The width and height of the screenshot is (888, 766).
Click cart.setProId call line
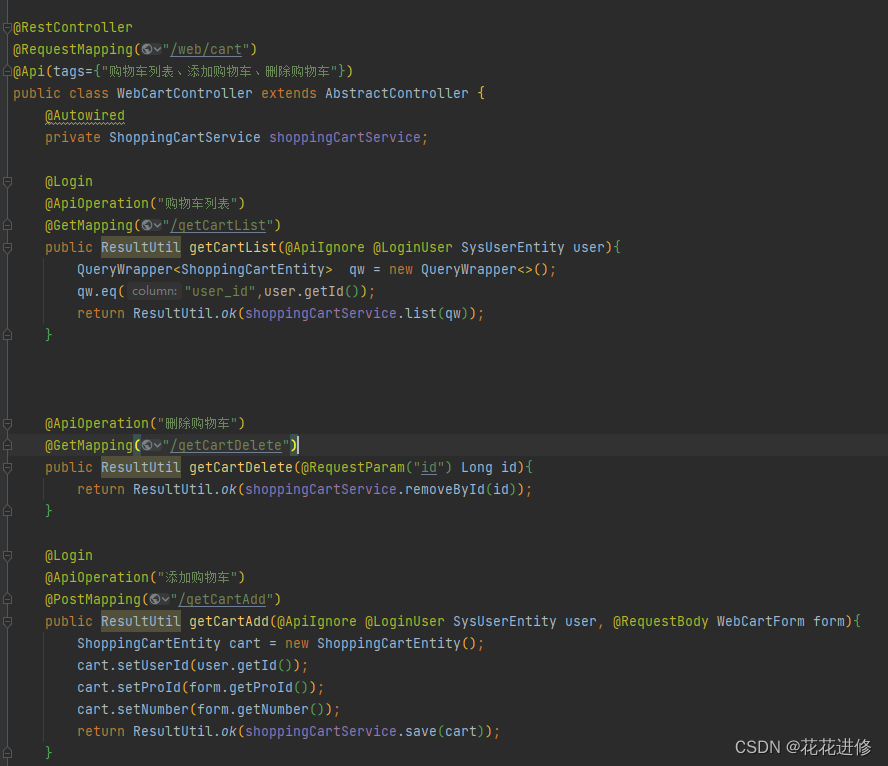pyautogui.click(x=200, y=687)
